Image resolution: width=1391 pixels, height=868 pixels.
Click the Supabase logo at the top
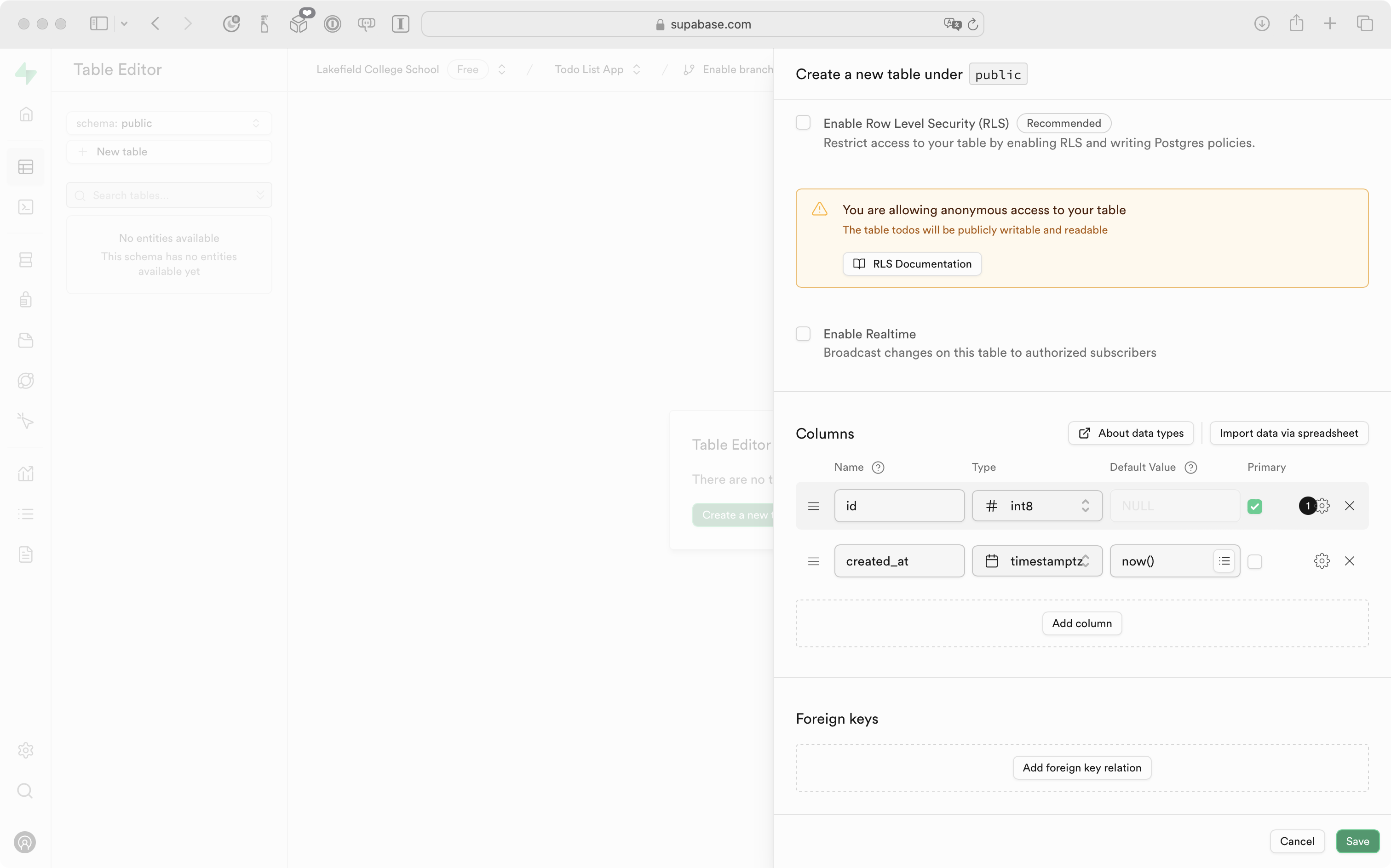tap(26, 74)
